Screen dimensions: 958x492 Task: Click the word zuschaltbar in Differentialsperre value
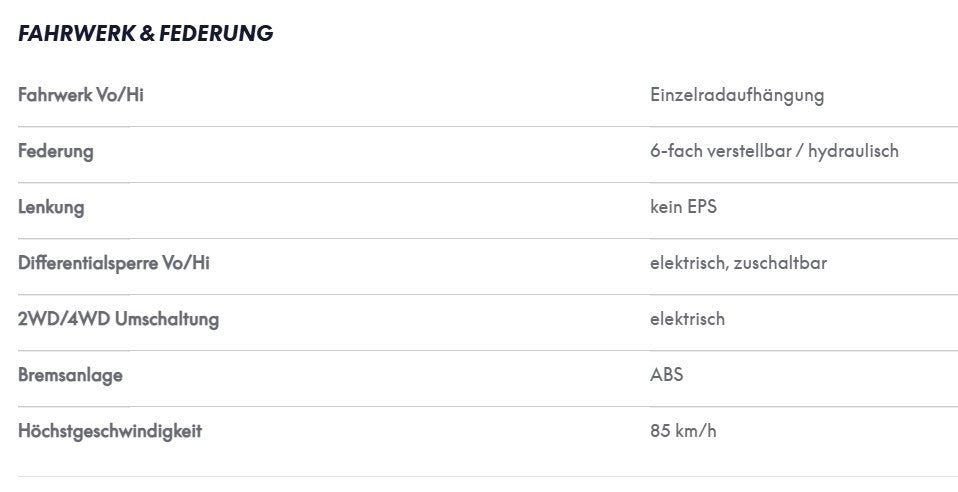tap(780, 263)
